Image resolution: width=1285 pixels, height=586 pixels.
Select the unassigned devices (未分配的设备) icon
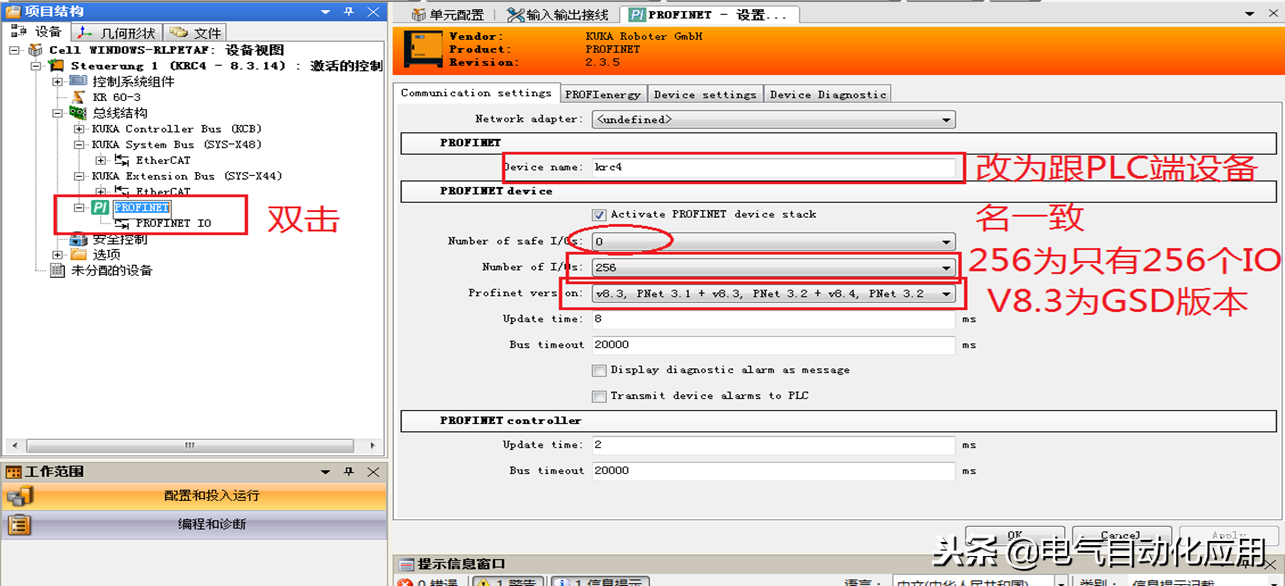click(57, 270)
